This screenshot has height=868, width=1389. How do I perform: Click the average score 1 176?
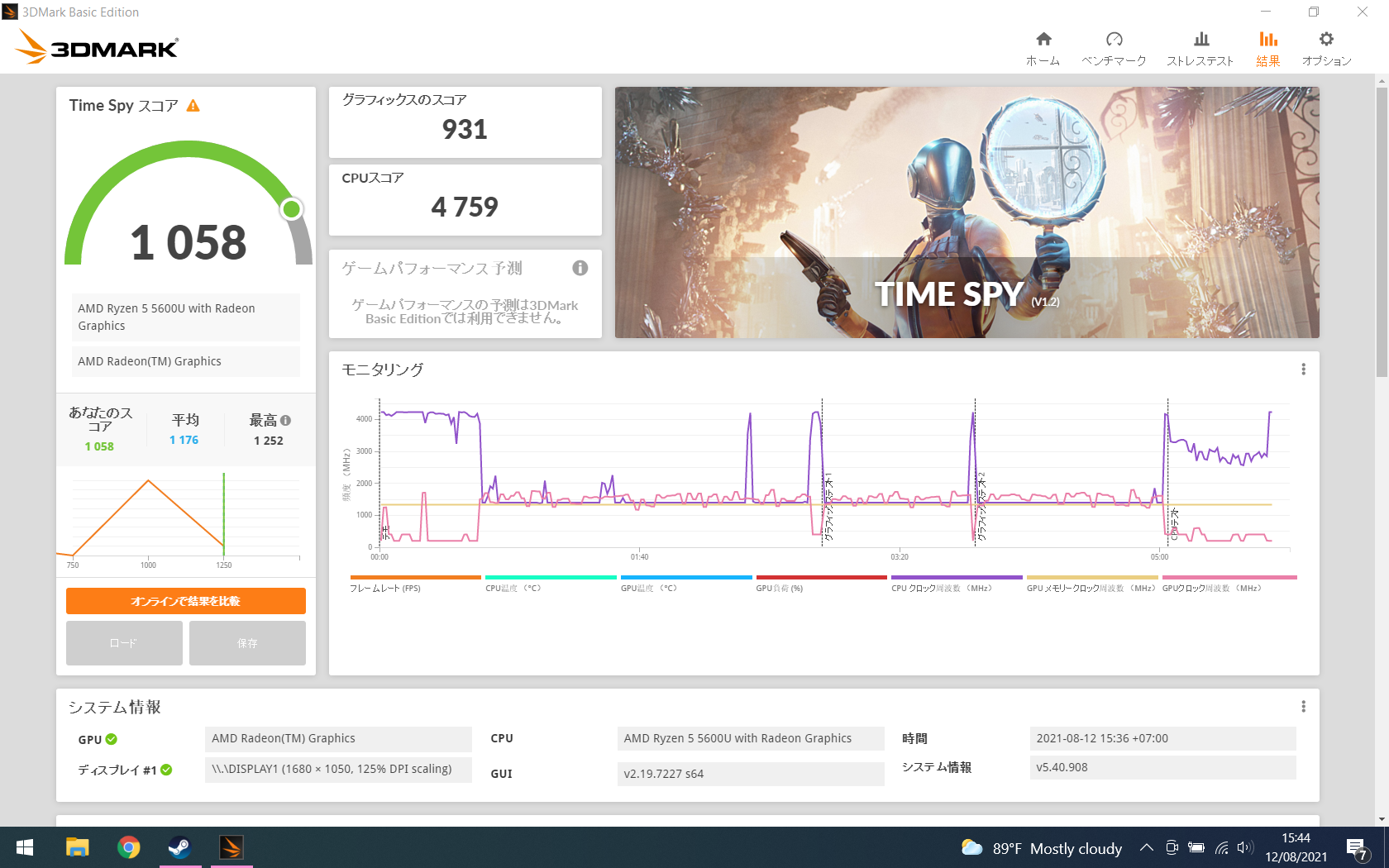184,440
